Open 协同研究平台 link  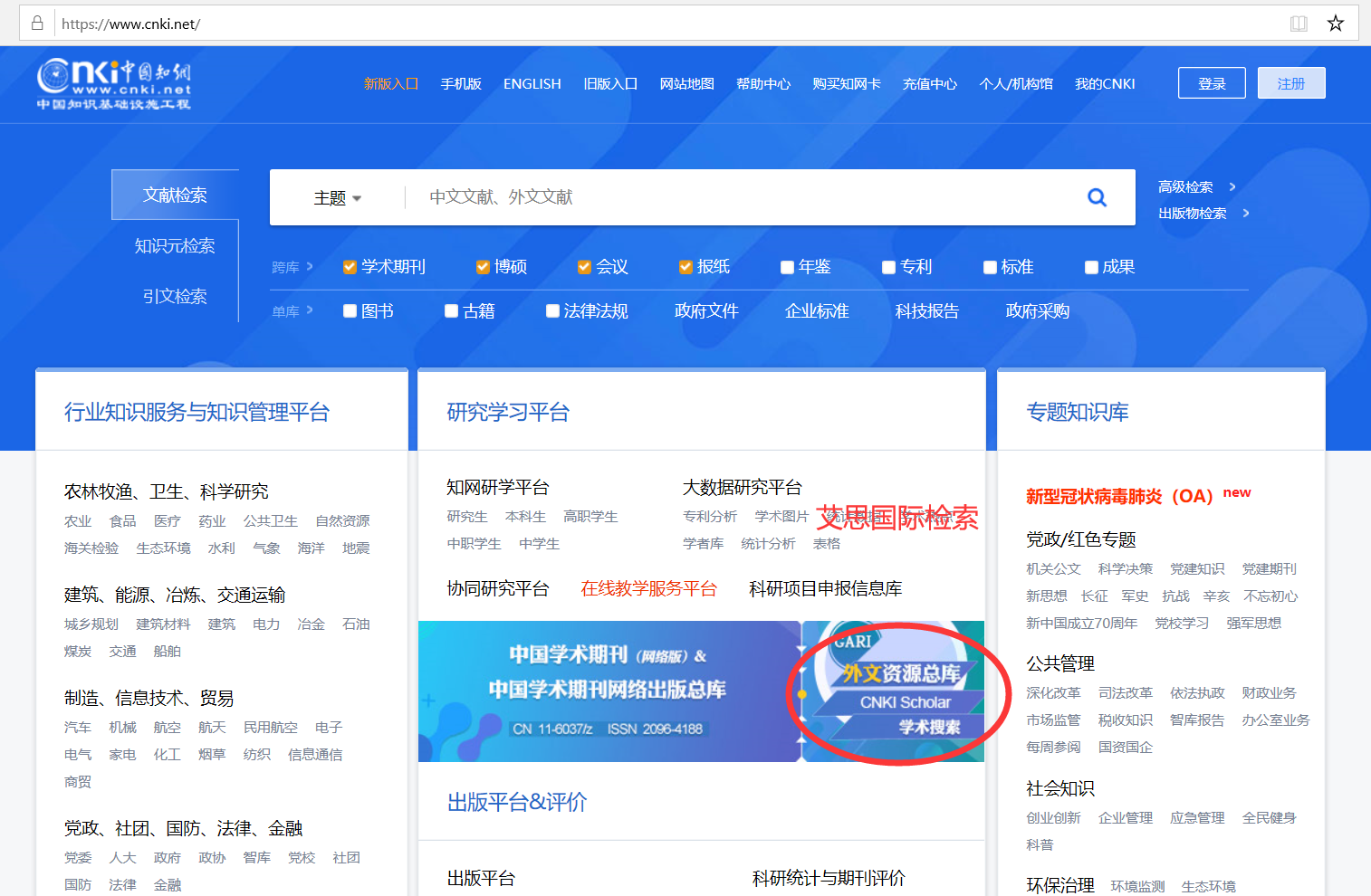[x=498, y=589]
